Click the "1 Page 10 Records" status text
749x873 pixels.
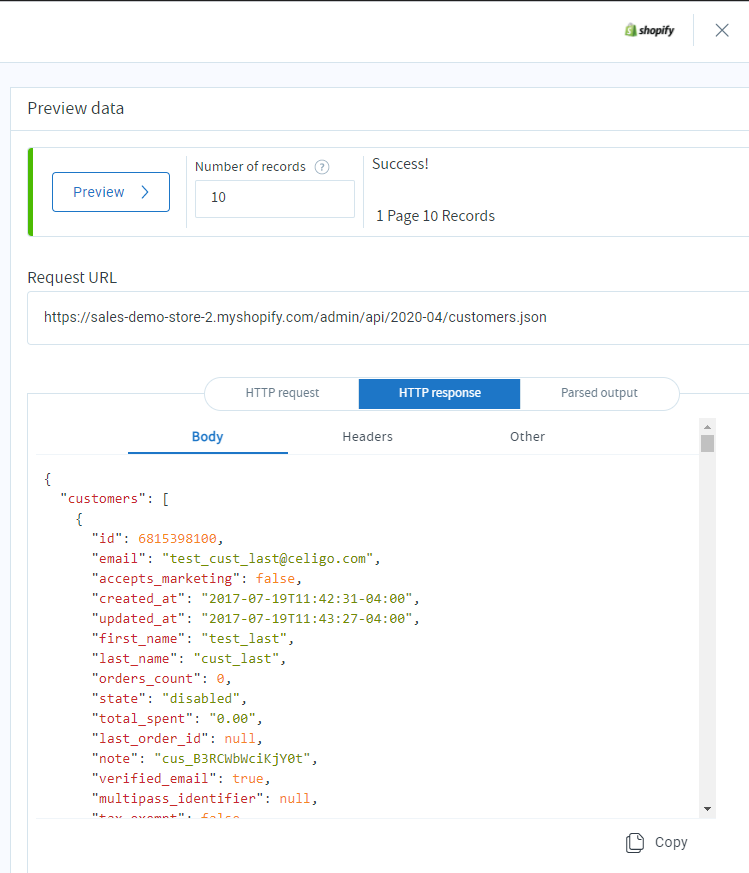435,216
